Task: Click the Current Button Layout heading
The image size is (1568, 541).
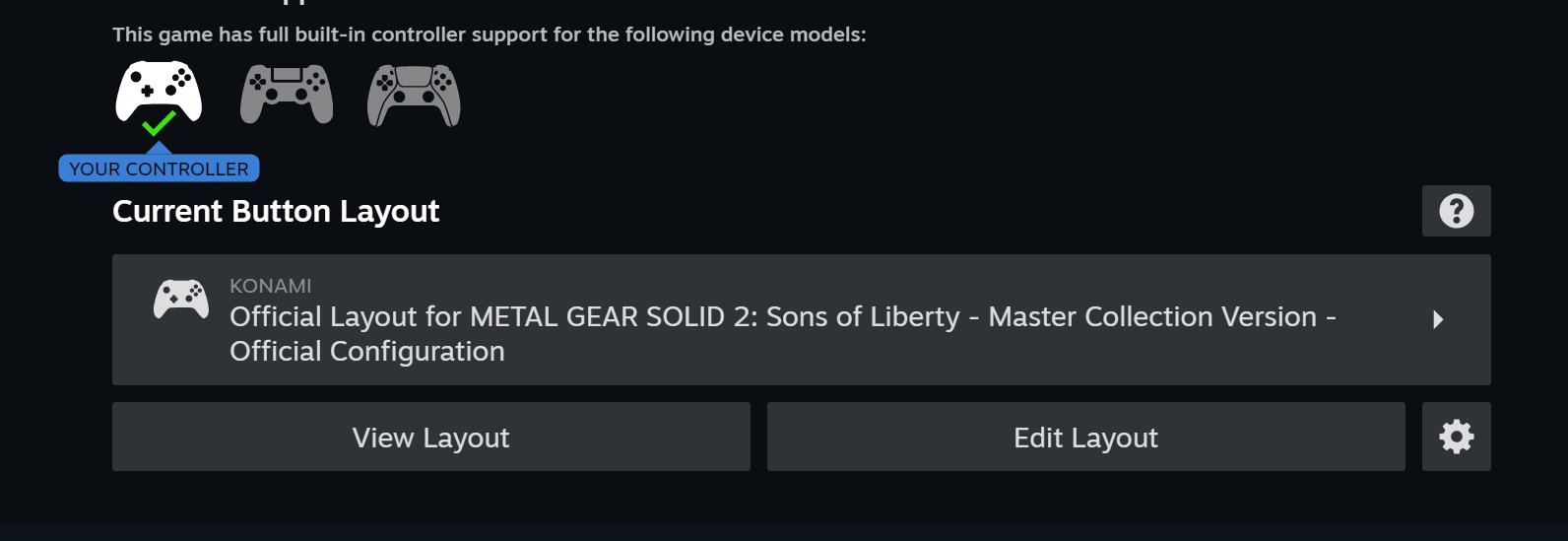Action: tap(276, 212)
